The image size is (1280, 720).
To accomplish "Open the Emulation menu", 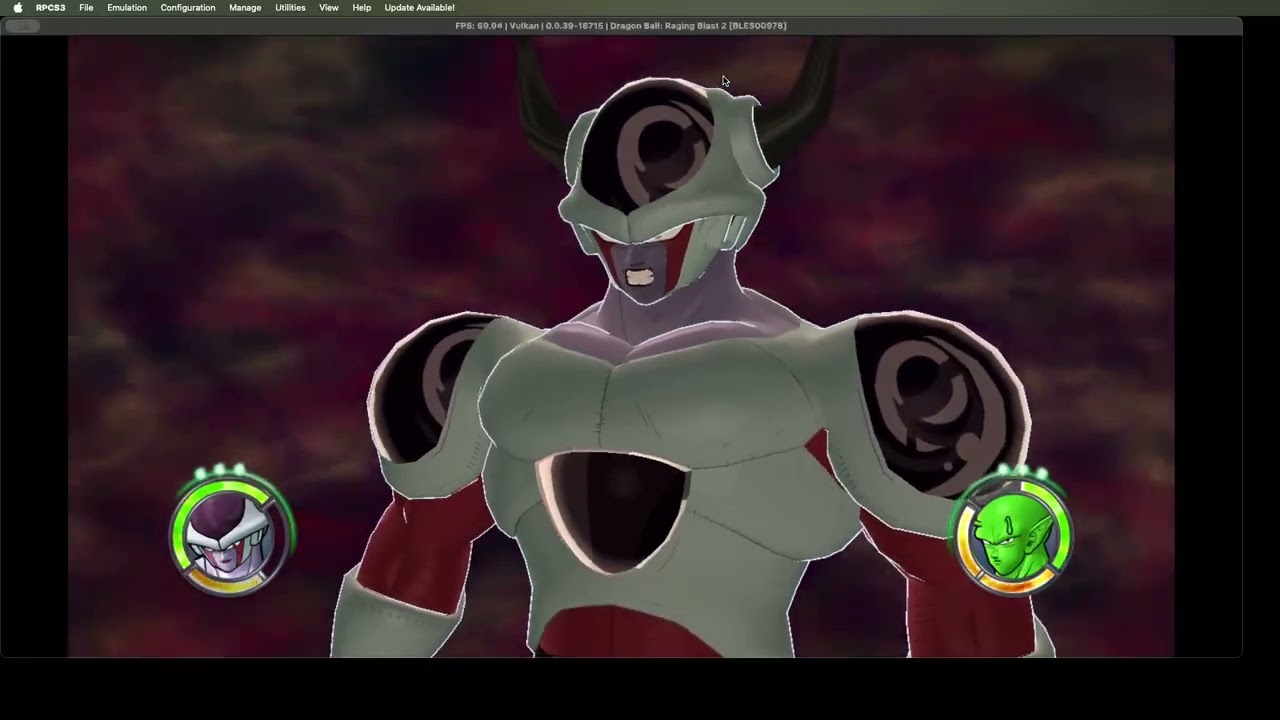I will pos(127,7).
